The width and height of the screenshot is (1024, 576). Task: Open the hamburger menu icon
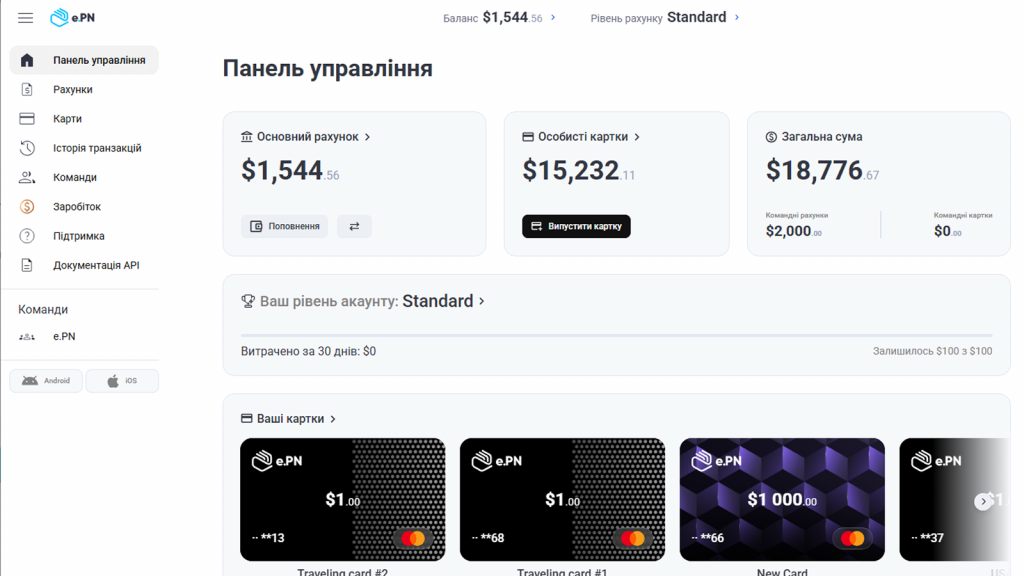26,18
